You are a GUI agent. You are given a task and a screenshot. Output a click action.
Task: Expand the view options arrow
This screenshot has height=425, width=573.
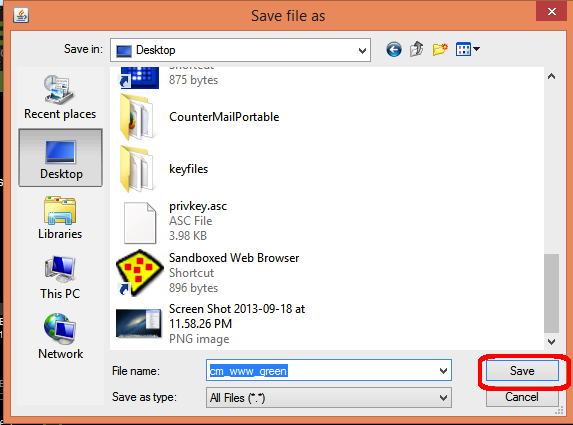coord(477,48)
